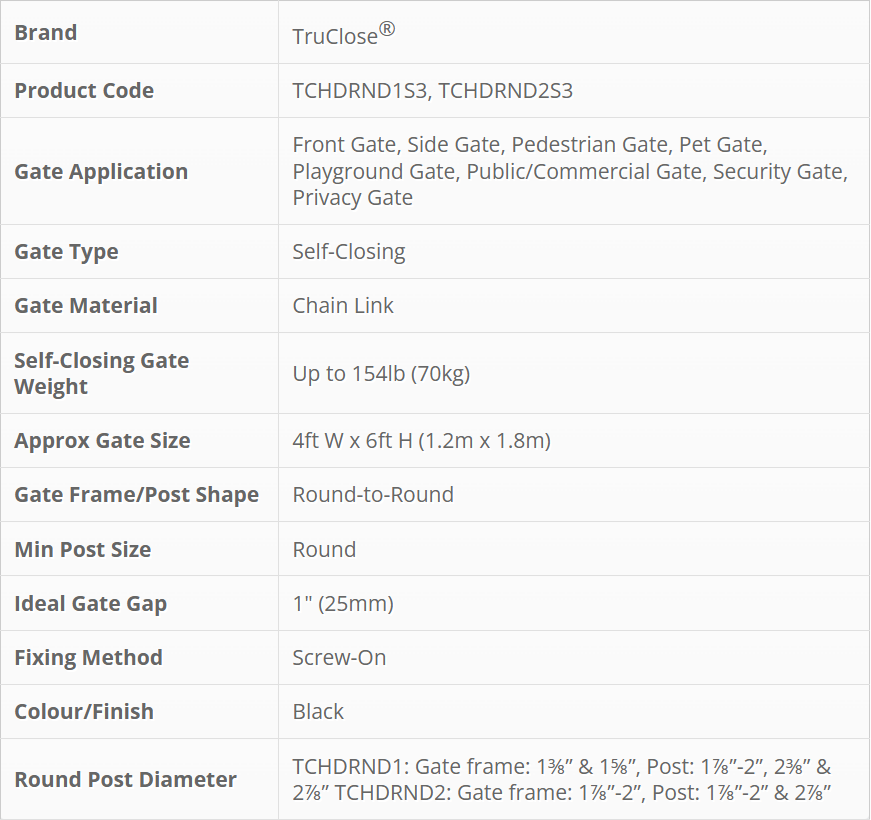Image resolution: width=871 pixels, height=820 pixels.
Task: Select the Approx Gate Size label
Action: pyautogui.click(x=102, y=441)
